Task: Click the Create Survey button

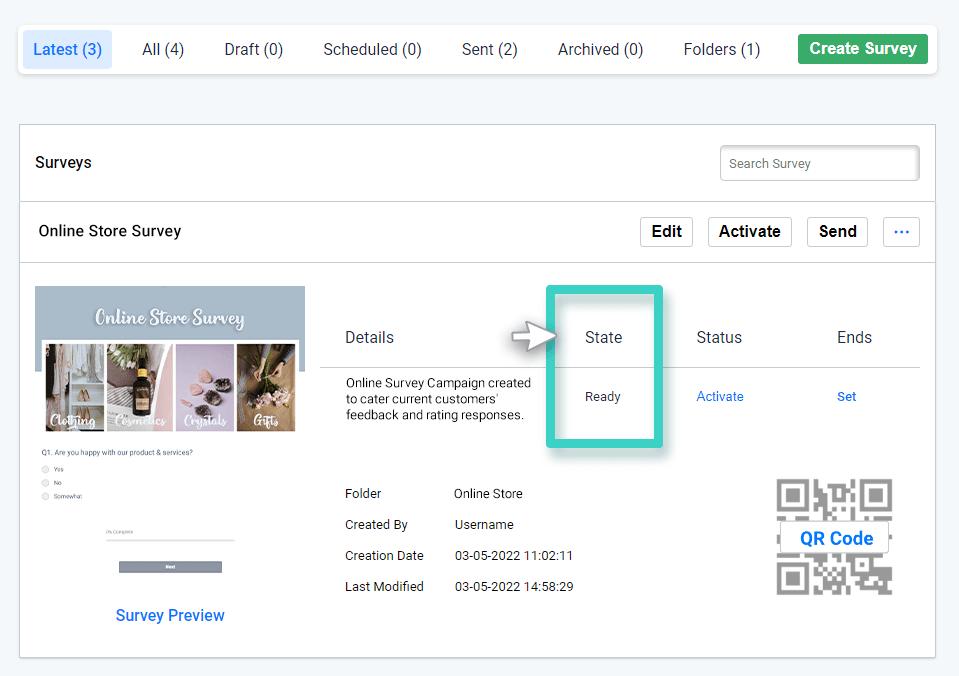Action: [862, 48]
